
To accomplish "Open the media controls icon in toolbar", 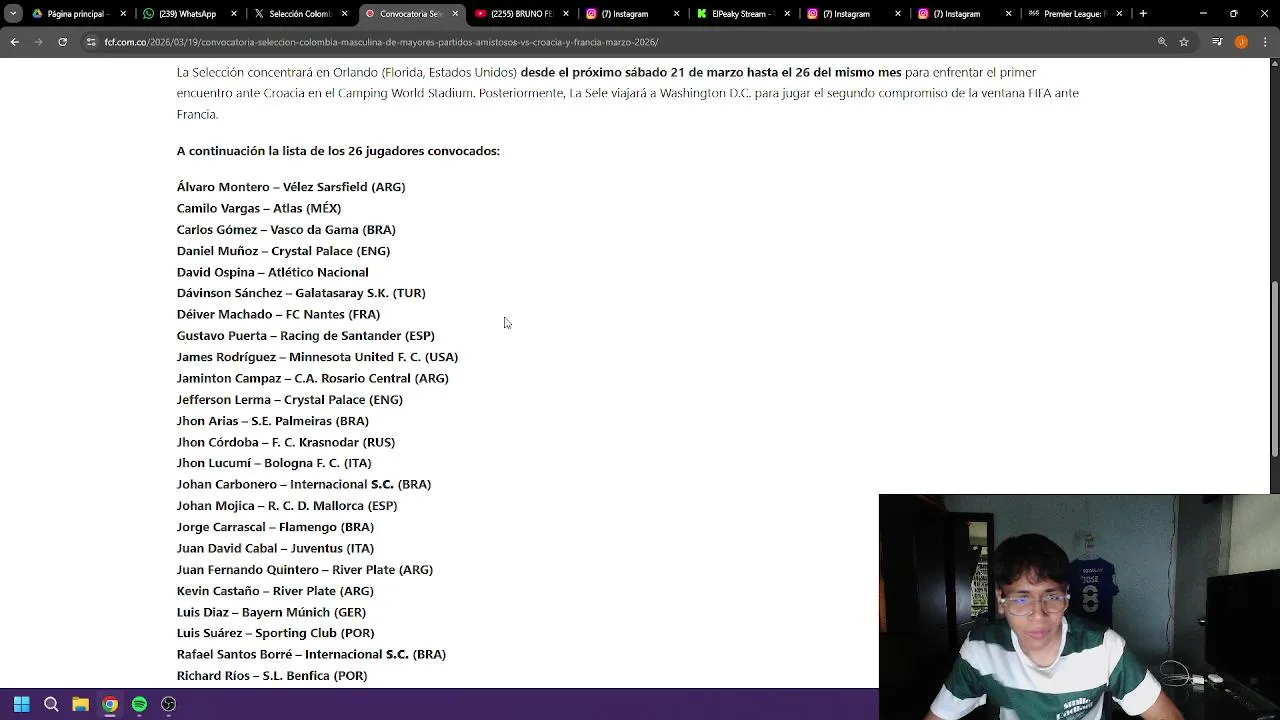I will point(1217,42).
